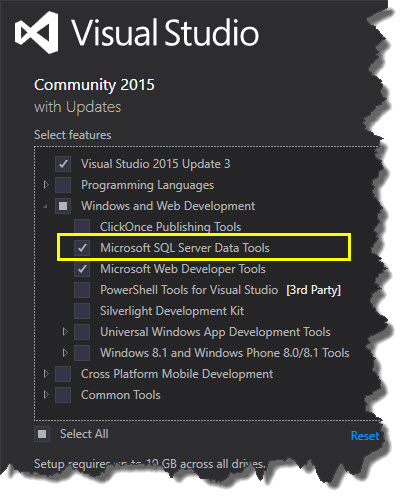Uncheck Microsoft SQL Server Data Tools
Viewport: 410px width, 504px height.
click(x=82, y=248)
